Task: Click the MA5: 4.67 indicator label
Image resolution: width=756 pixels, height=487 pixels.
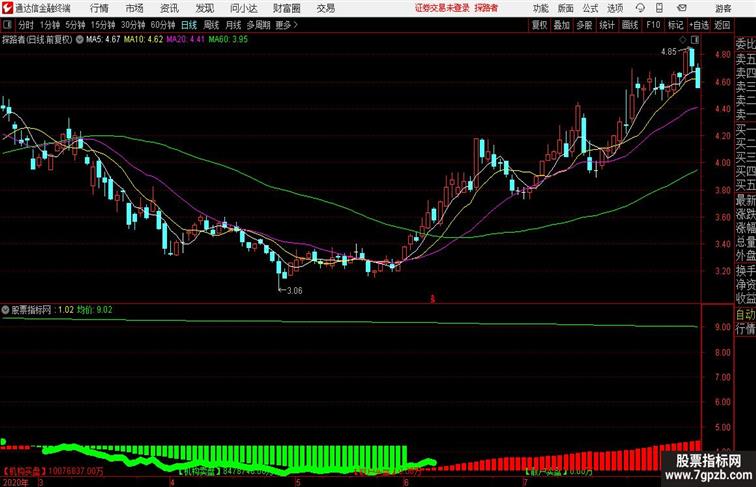Action: (103, 40)
